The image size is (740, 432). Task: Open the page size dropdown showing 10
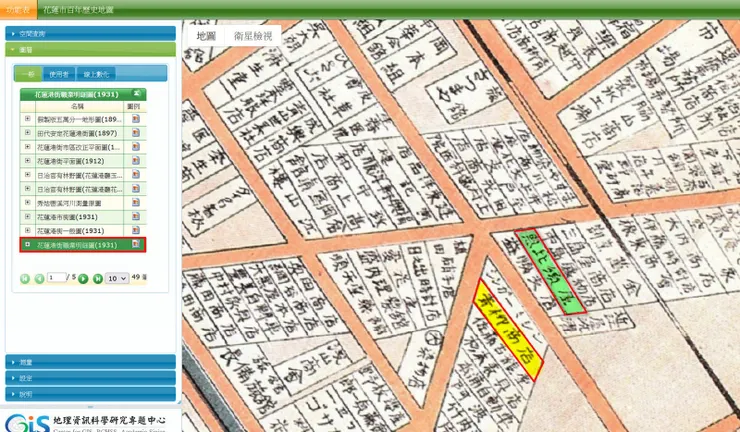[x=117, y=278]
